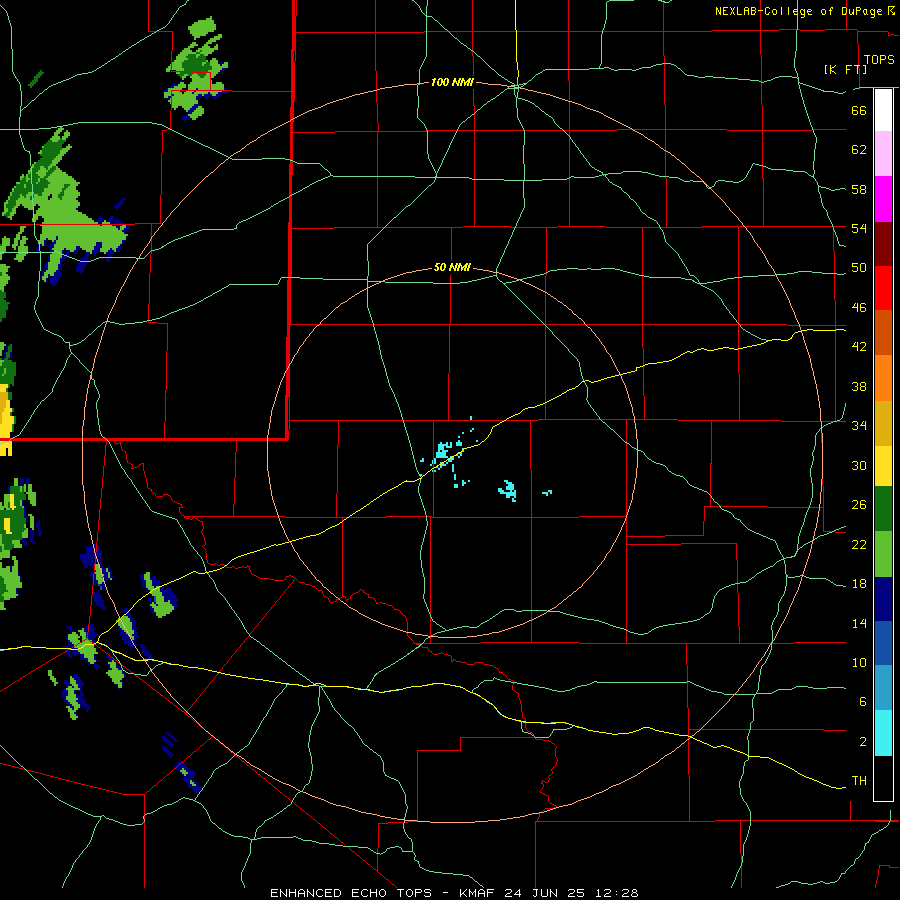The width and height of the screenshot is (900, 900).
Task: Click legend value "66"
Action: pyautogui.click(x=859, y=111)
